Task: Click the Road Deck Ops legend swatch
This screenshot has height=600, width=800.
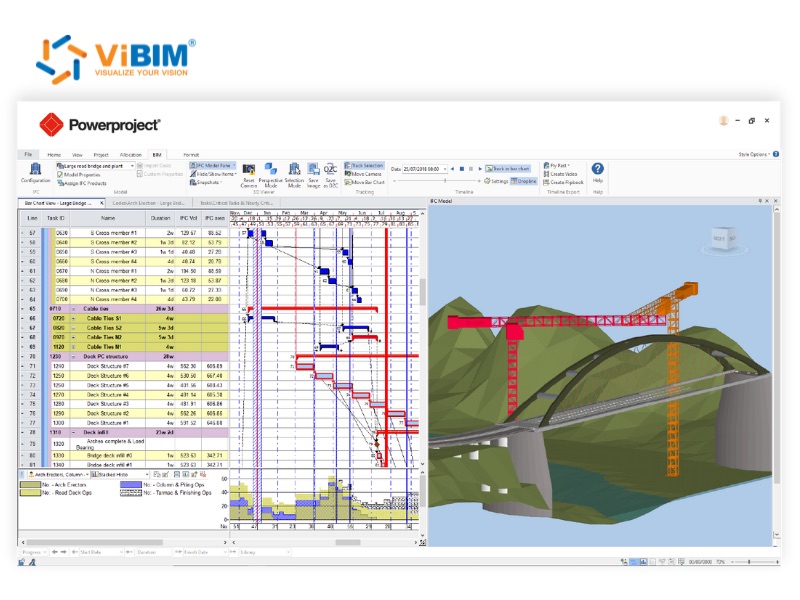Action: pos(30,493)
